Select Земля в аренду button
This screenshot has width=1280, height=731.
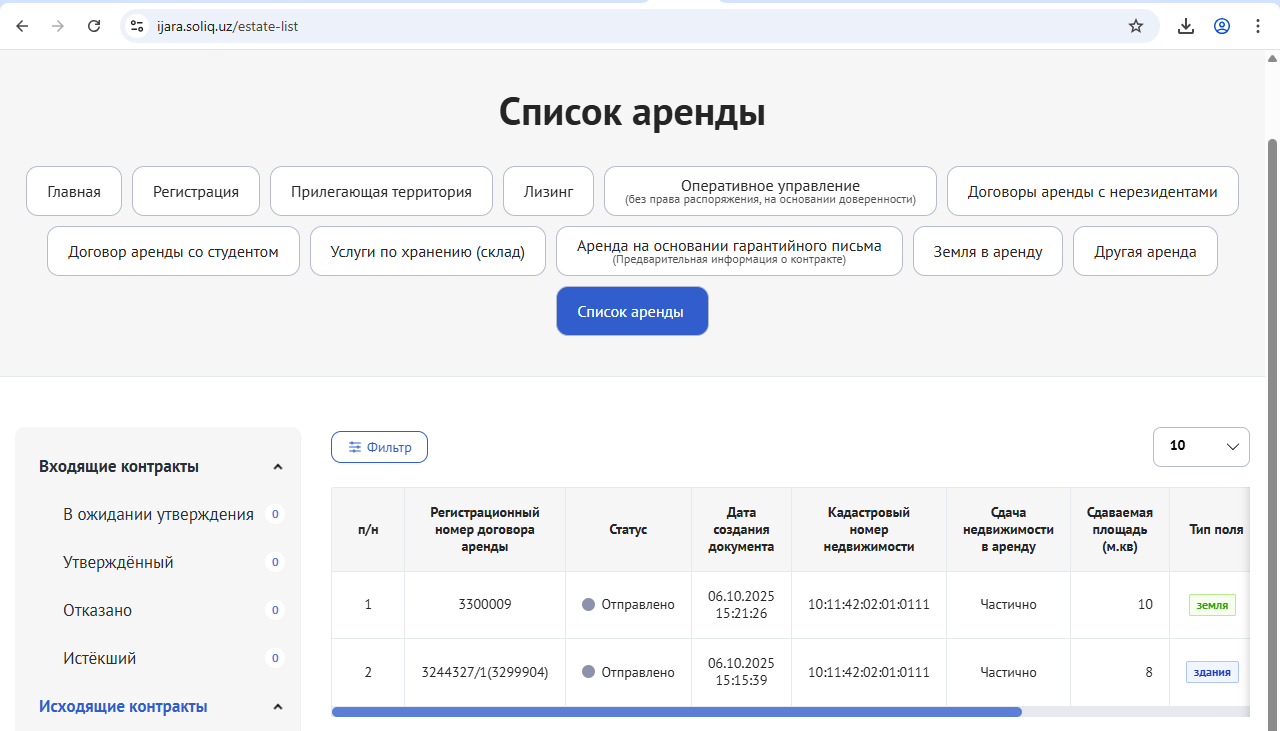(988, 251)
